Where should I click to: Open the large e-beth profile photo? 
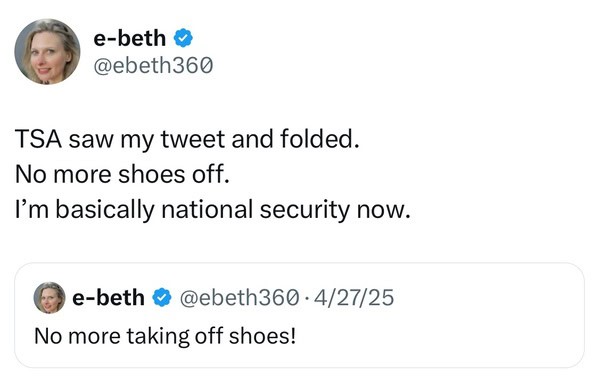pyautogui.click(x=47, y=52)
